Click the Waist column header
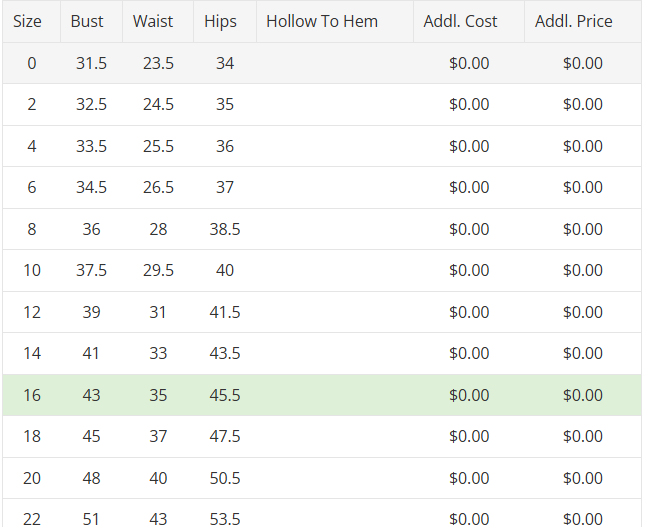 (153, 21)
